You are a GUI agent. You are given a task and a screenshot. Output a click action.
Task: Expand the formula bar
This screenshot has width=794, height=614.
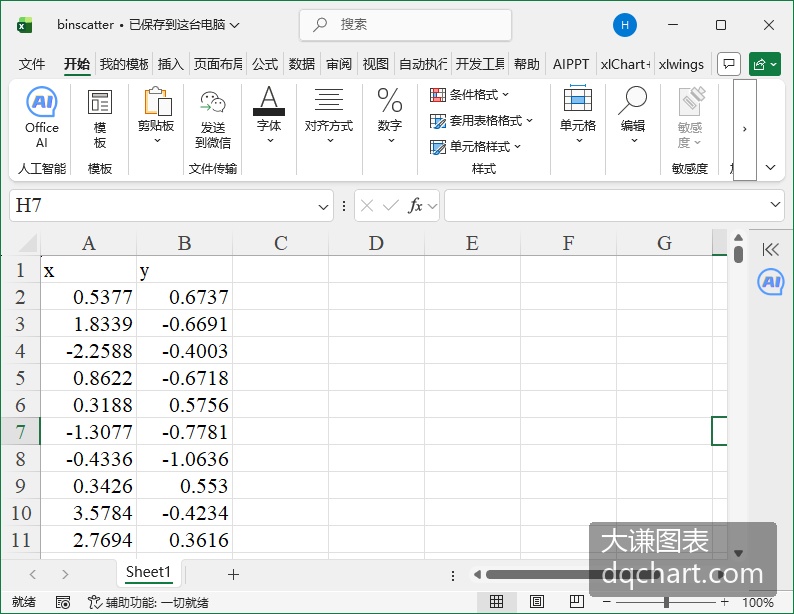point(775,204)
